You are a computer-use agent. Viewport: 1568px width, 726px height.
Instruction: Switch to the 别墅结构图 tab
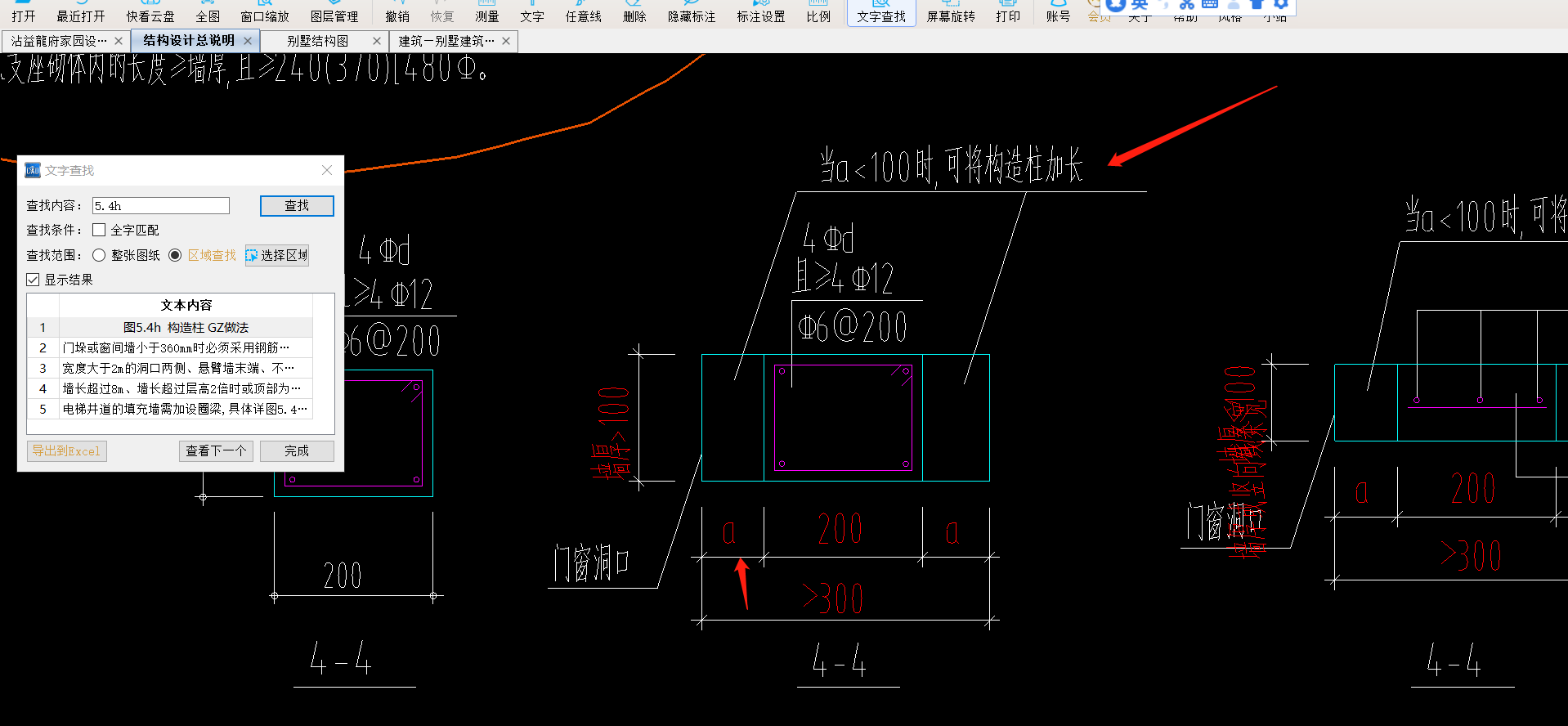(317, 41)
